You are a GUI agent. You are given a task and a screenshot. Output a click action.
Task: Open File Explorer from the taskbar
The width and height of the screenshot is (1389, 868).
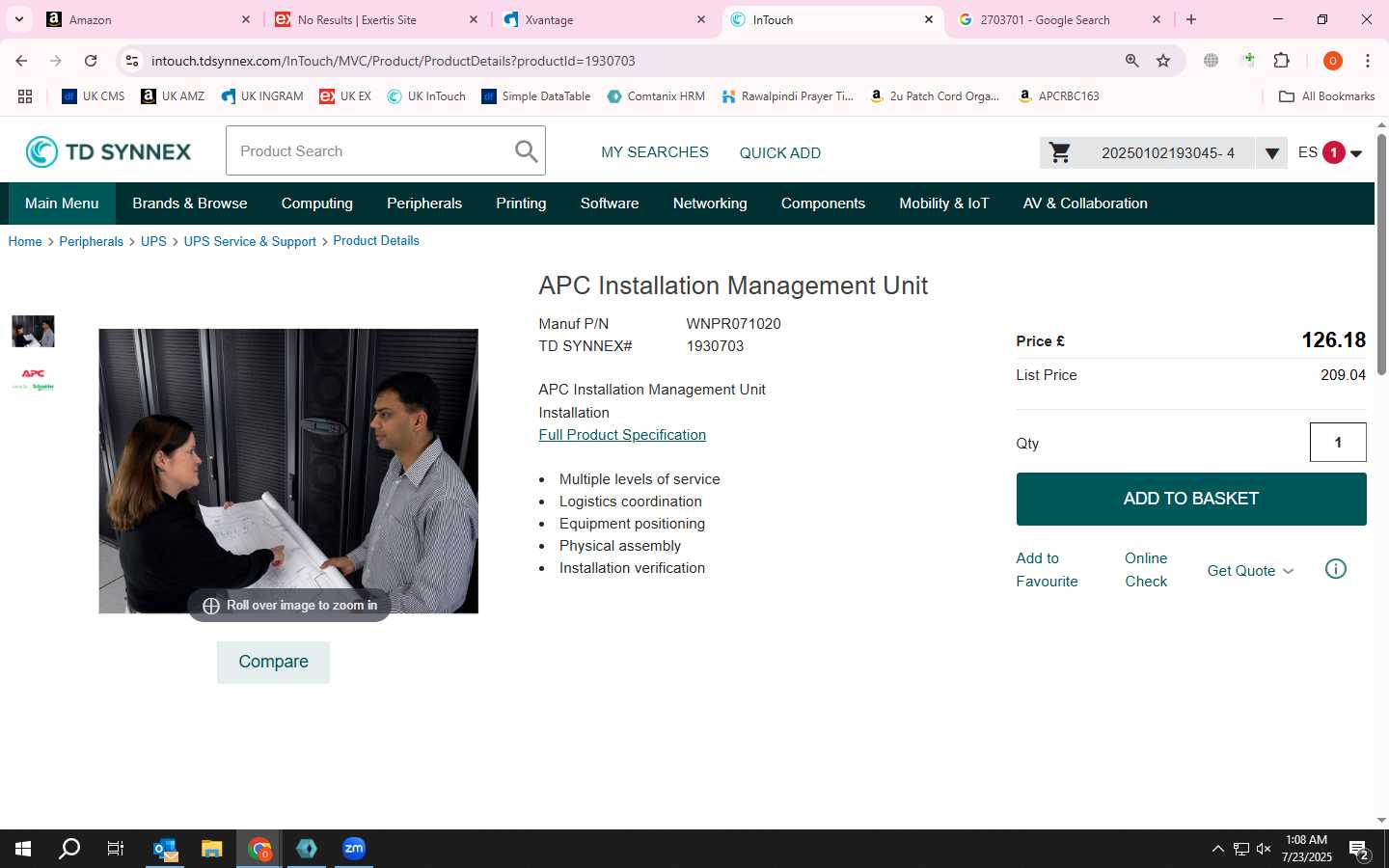(212, 849)
